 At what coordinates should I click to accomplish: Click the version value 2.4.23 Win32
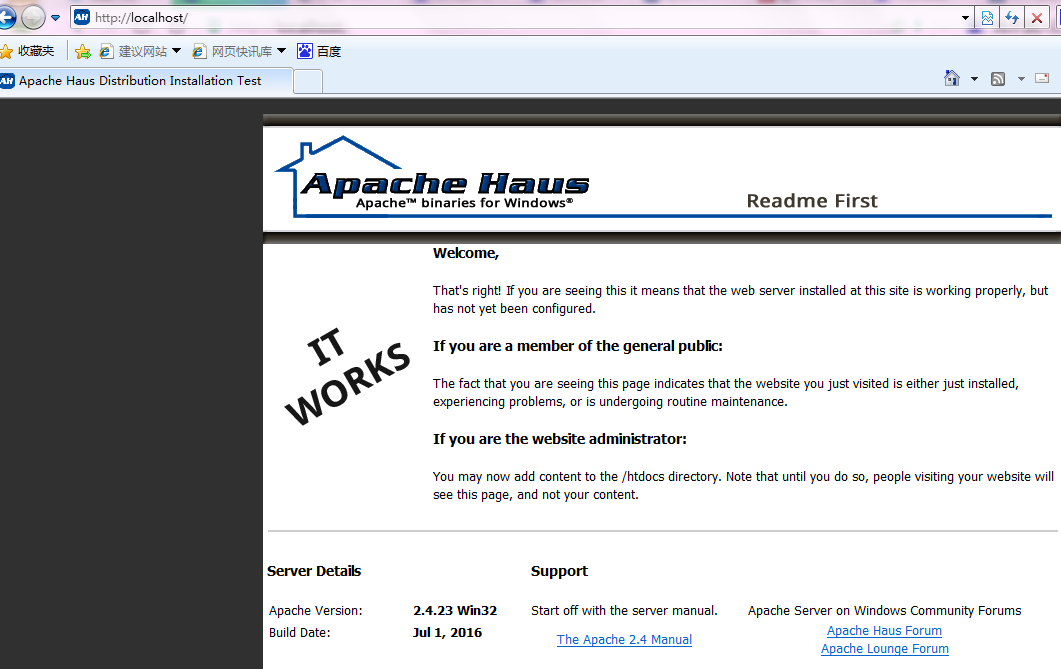[455, 611]
